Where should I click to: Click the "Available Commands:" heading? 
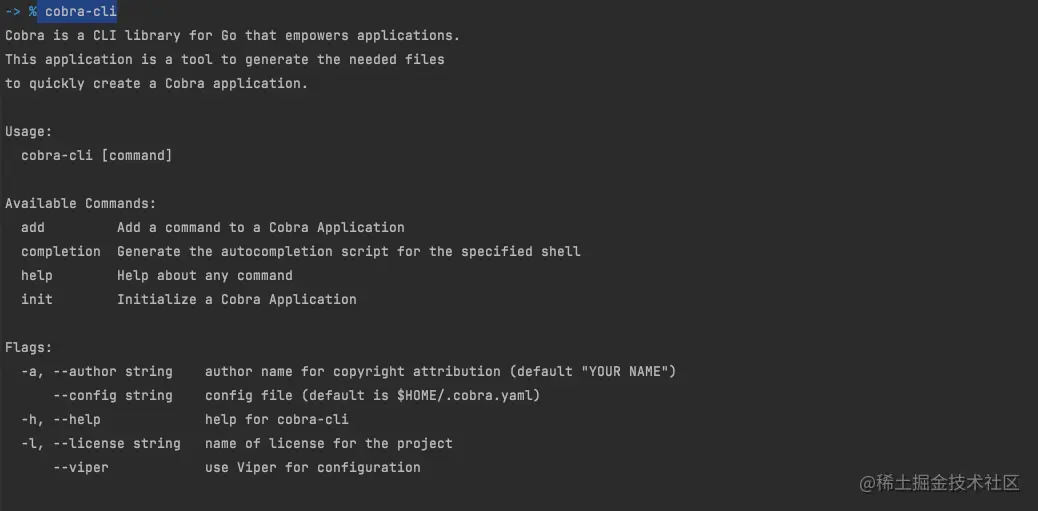pos(80,203)
